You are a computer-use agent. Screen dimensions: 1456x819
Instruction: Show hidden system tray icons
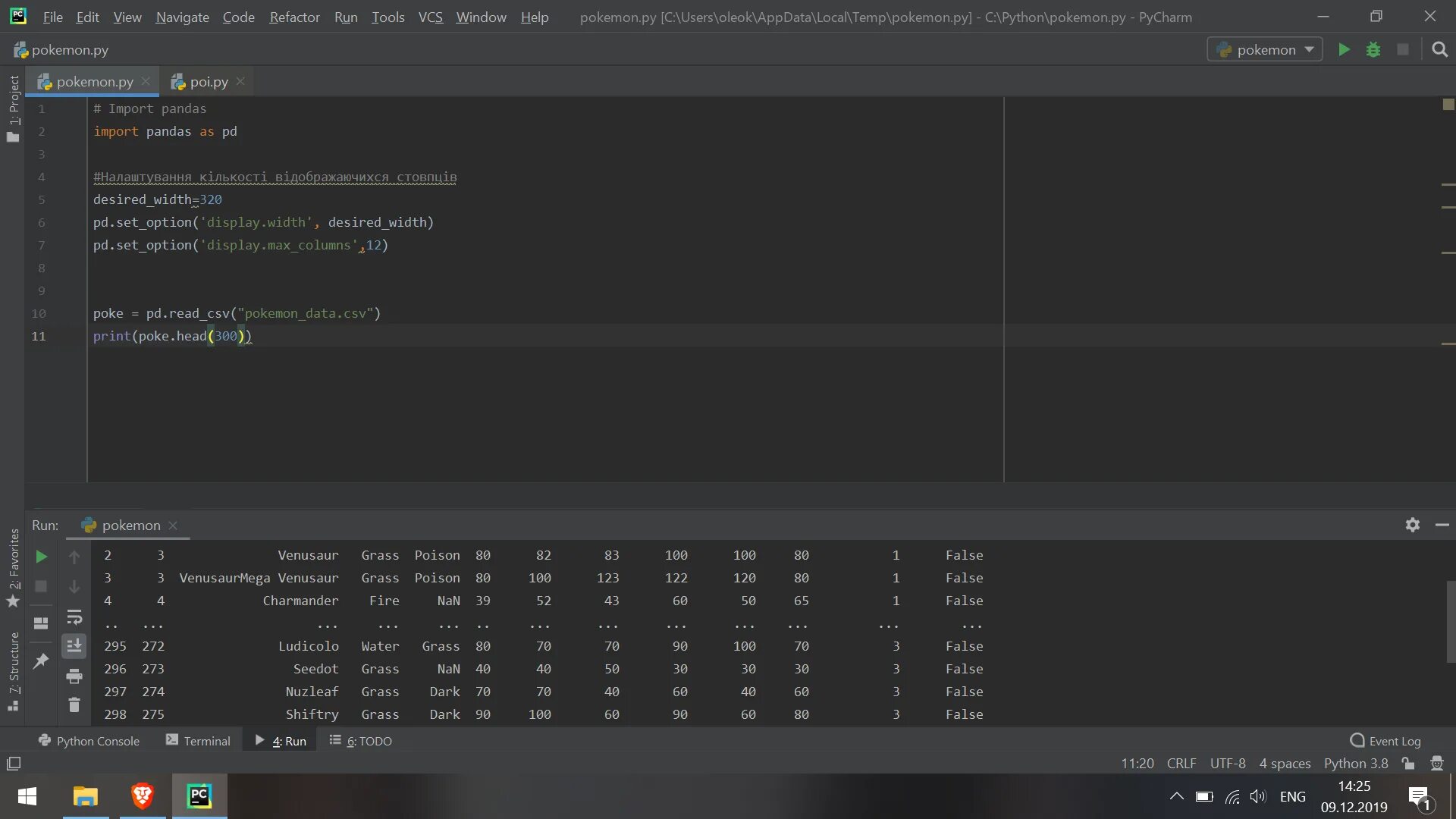[x=1176, y=796]
